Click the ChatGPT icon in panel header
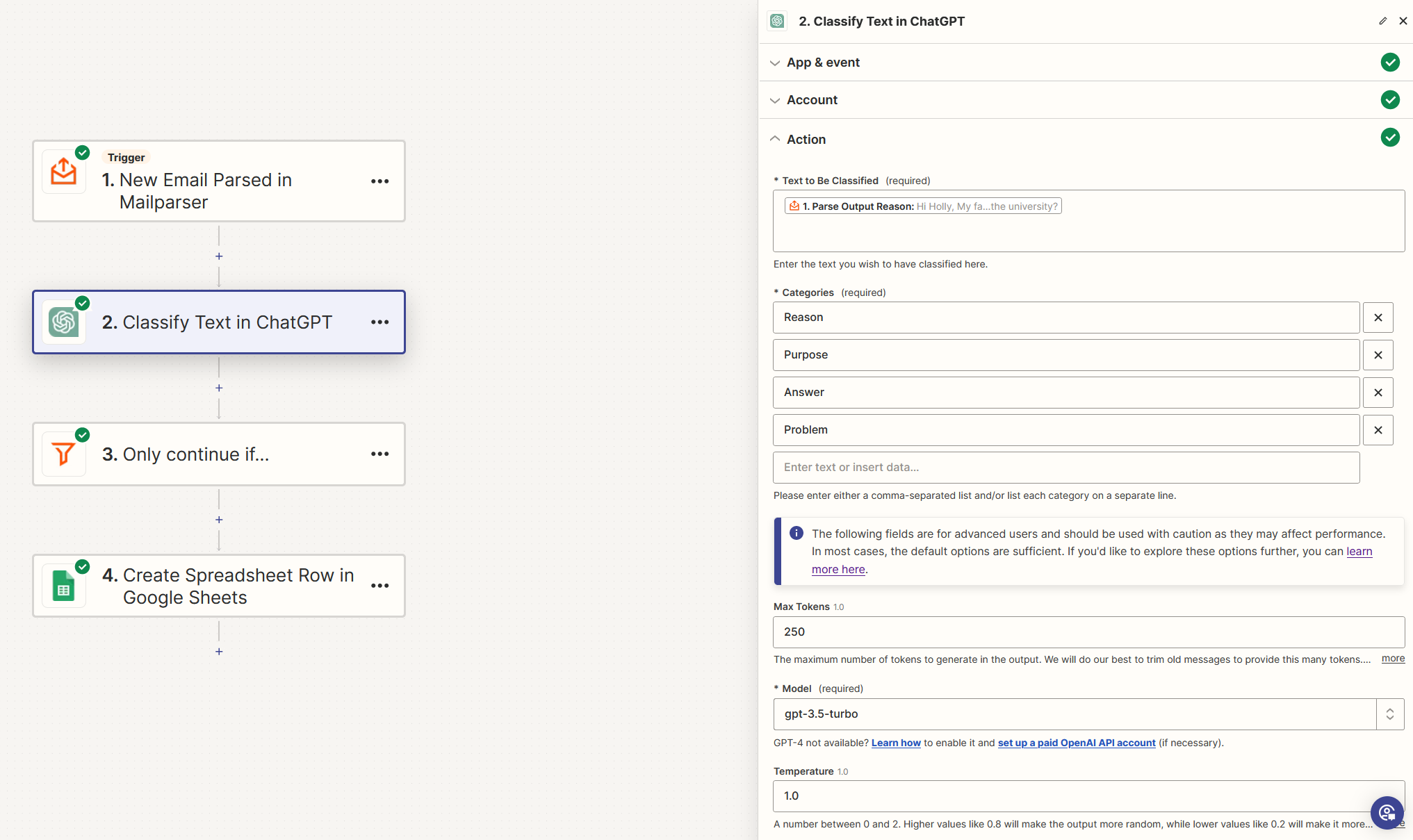Viewport: 1413px width, 840px height. 777,21
